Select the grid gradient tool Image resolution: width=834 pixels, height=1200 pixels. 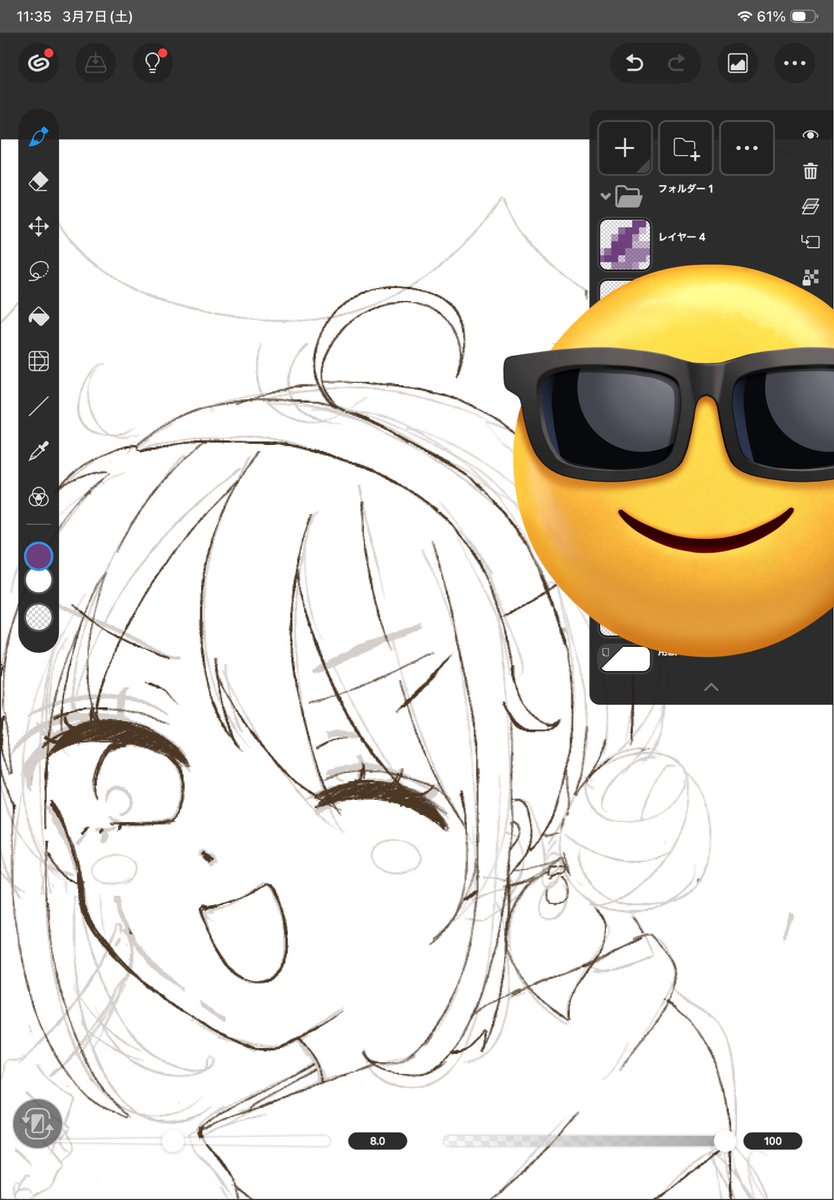(x=39, y=361)
